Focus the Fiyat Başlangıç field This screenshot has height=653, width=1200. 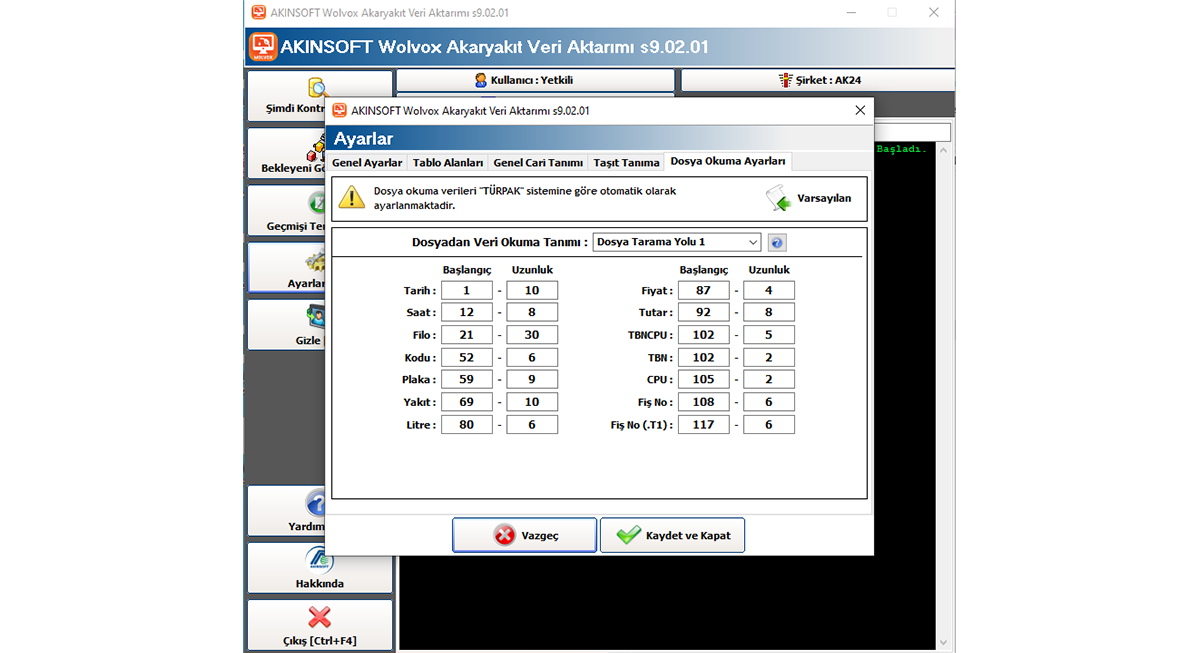704,291
